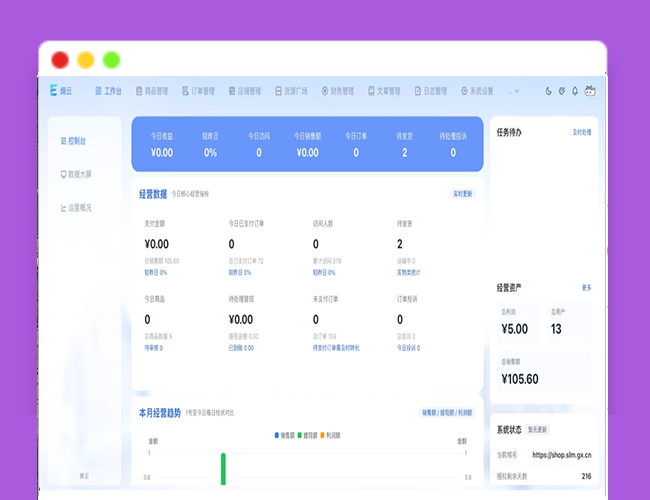Click the green bar in trend chart
Screen dimensions: 650x500
pyautogui.click(x=223, y=468)
